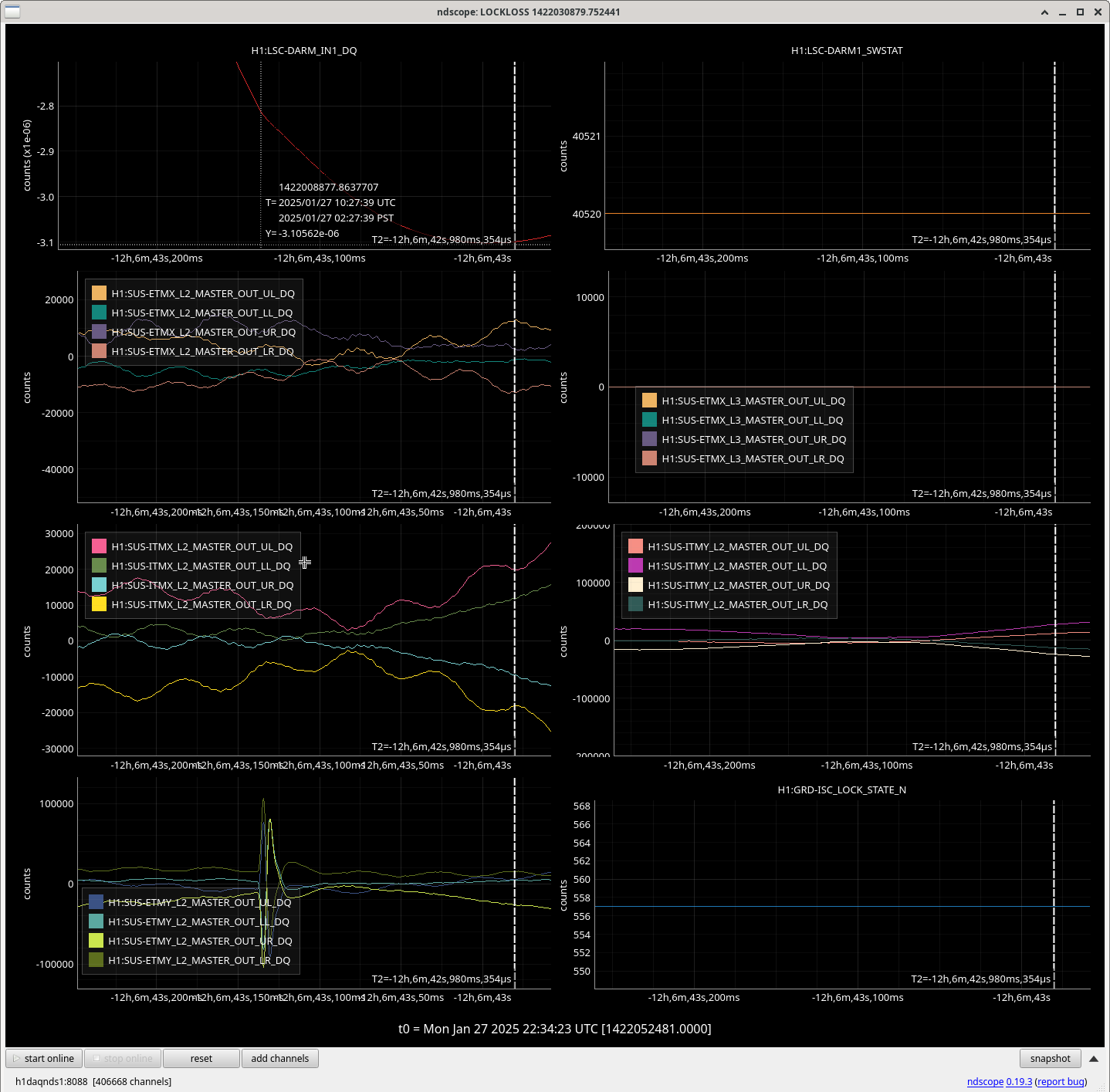This screenshot has height=1092, width=1110.
Task: Click ETMY_L2_MASTER_OUT_LR_DQ olive legend swatch
Action: point(96,960)
